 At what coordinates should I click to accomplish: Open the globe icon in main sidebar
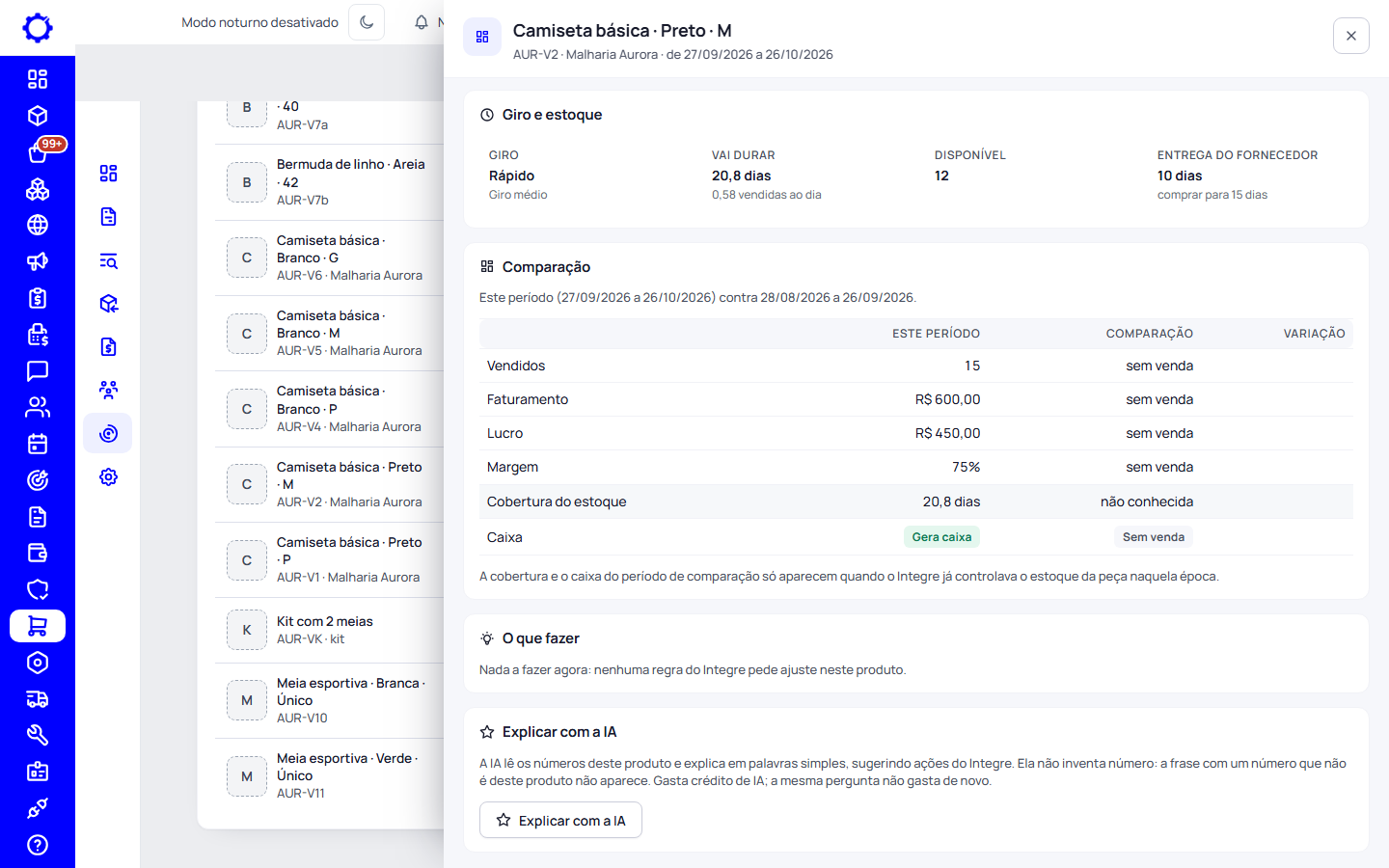coord(38,225)
